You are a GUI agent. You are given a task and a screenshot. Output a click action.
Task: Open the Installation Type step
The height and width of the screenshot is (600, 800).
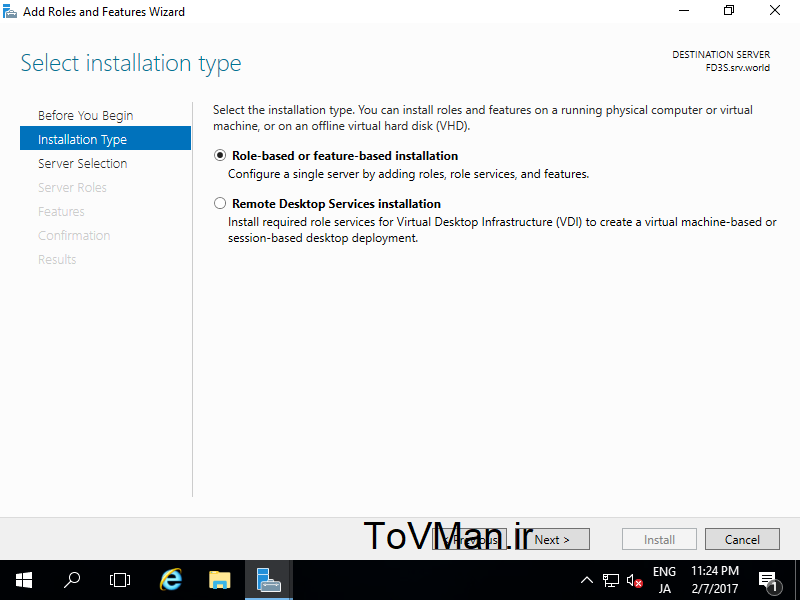pyautogui.click(x=105, y=138)
